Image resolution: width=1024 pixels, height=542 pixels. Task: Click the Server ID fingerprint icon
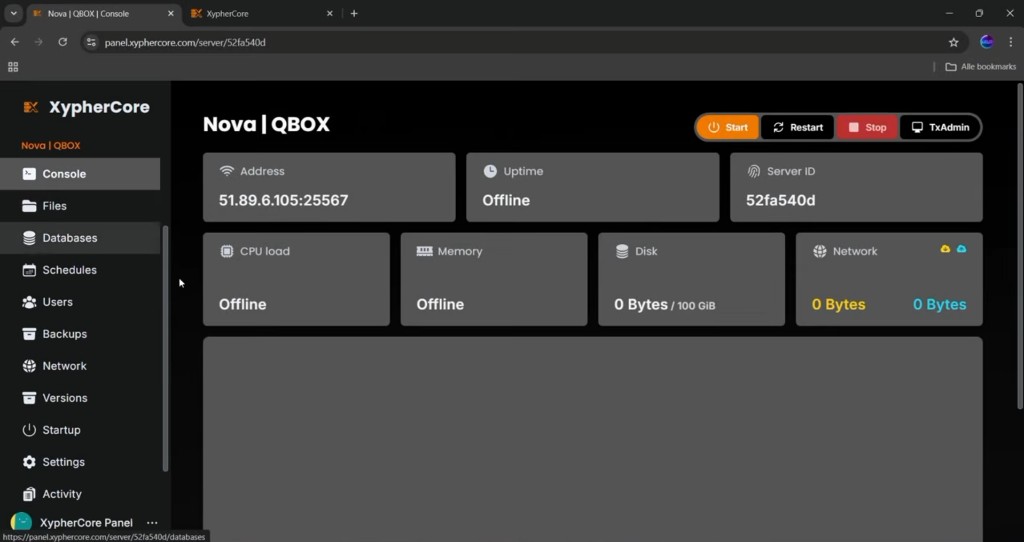tap(754, 171)
